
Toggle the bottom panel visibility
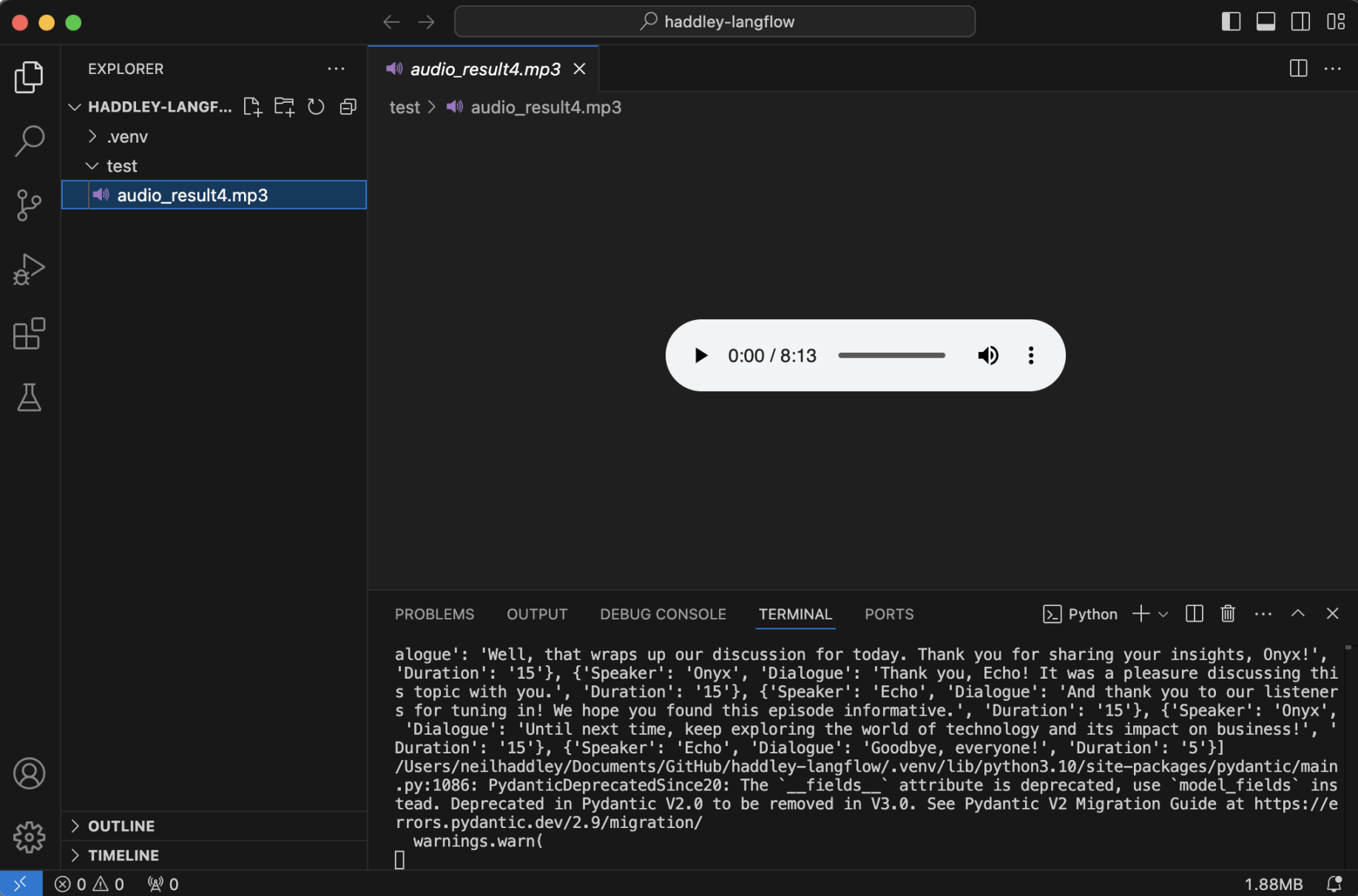(1266, 22)
